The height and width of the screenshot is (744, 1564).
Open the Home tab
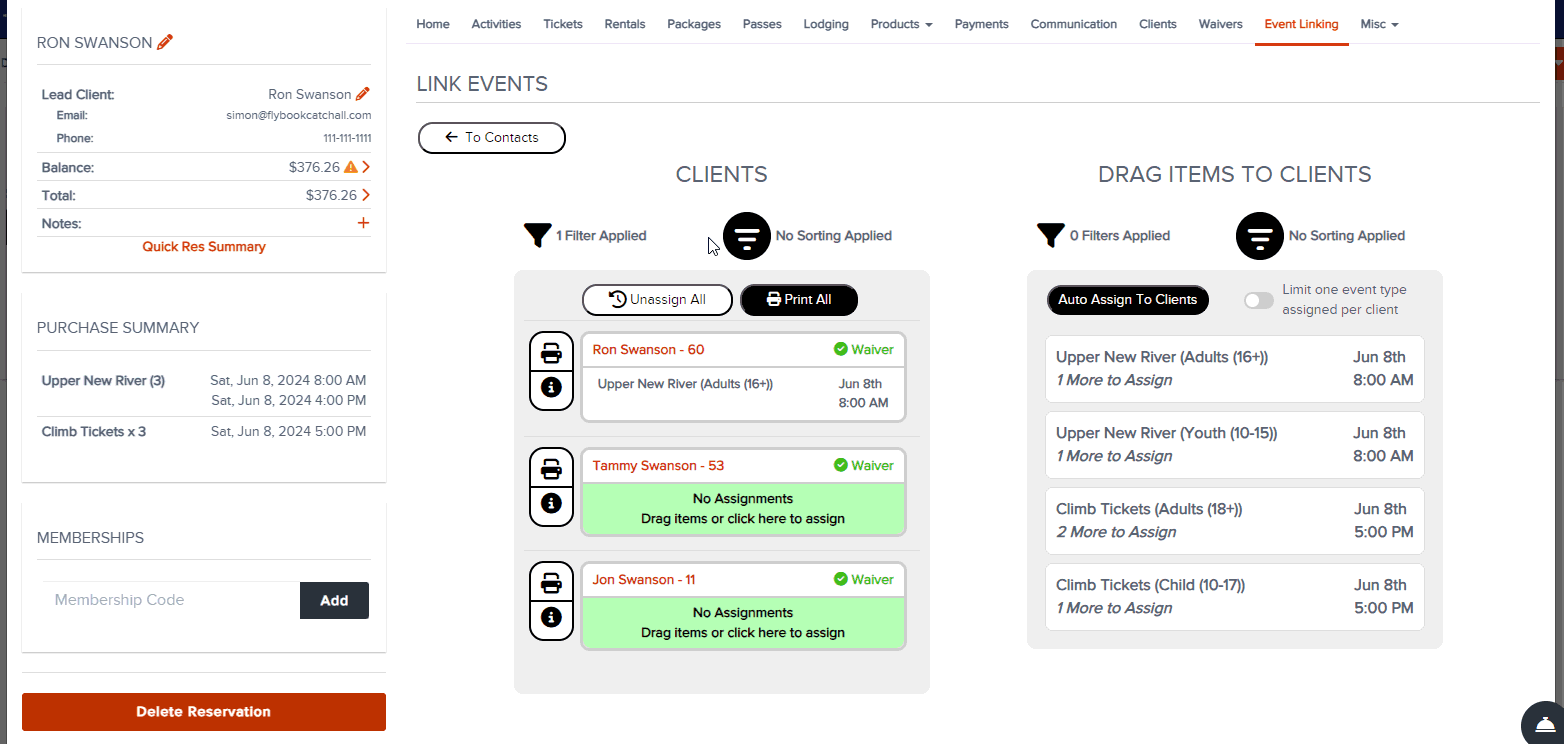pos(433,24)
